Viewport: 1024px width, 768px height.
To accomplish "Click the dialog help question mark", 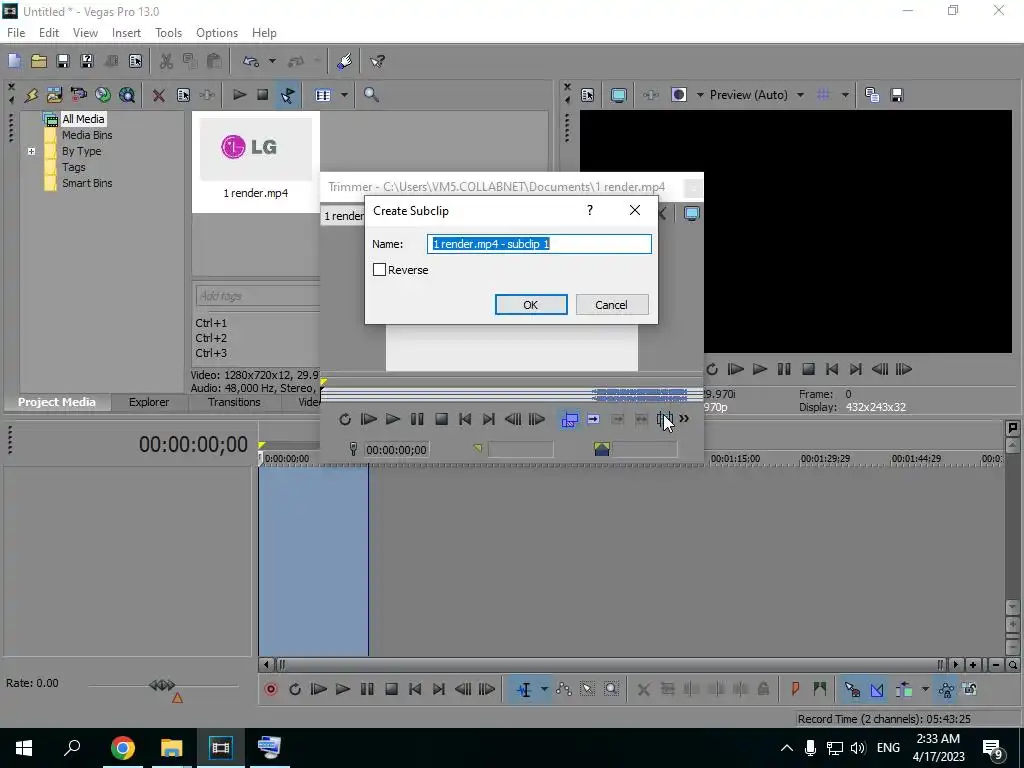I will pyautogui.click(x=590, y=210).
